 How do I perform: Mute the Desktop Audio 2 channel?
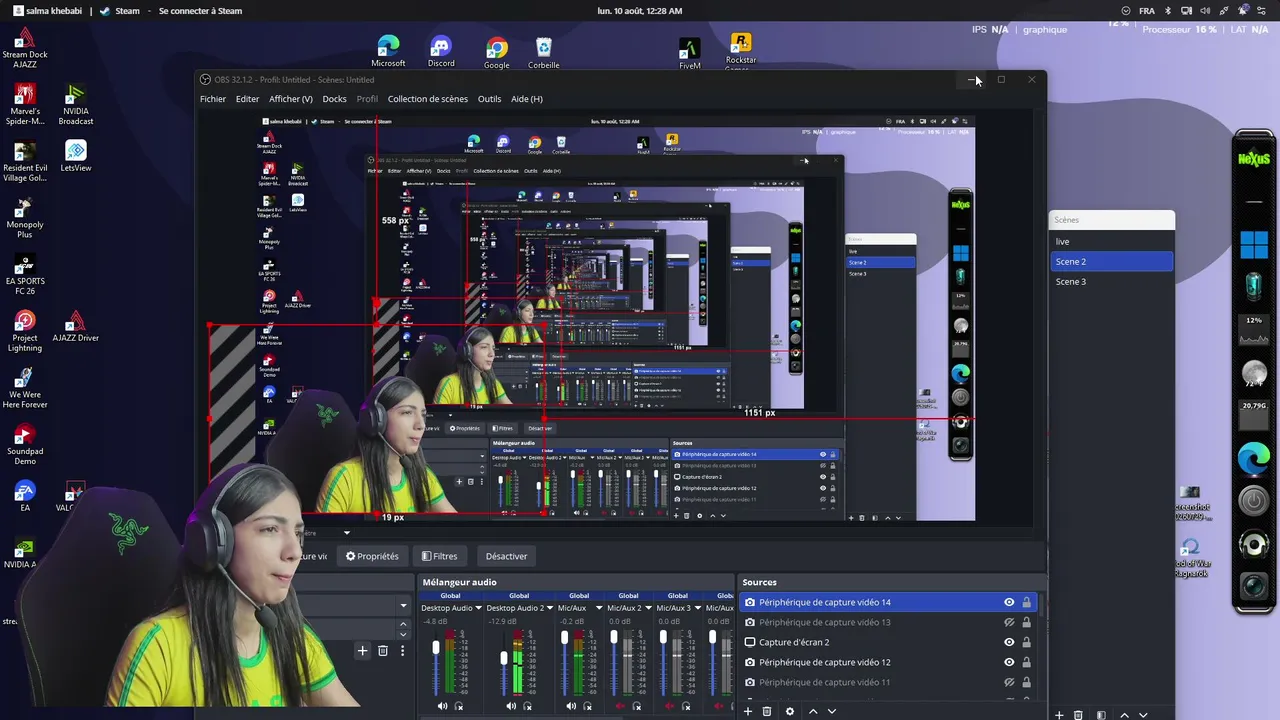coord(512,707)
